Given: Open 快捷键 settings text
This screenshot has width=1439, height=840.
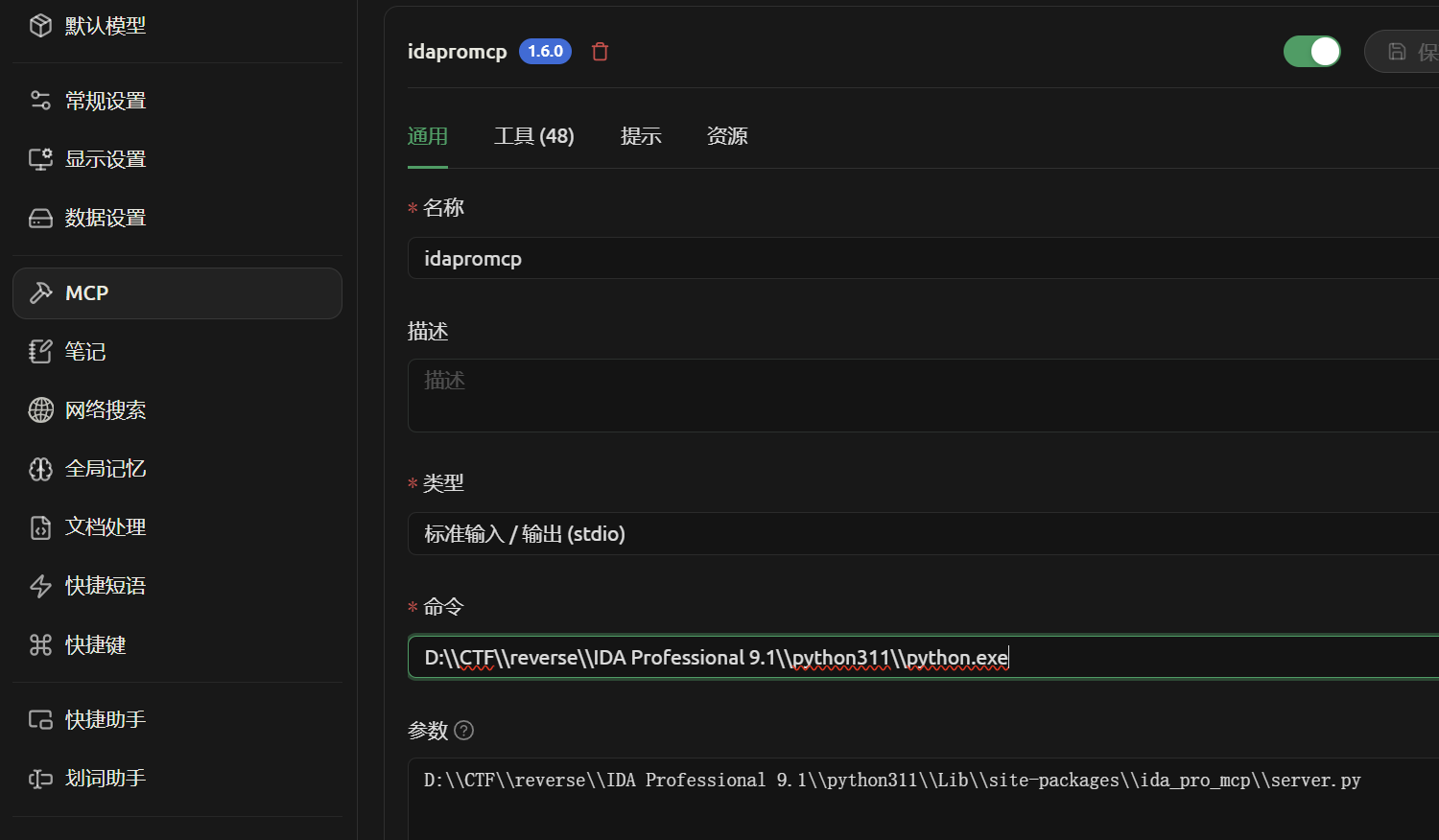Looking at the screenshot, I should pos(96,645).
